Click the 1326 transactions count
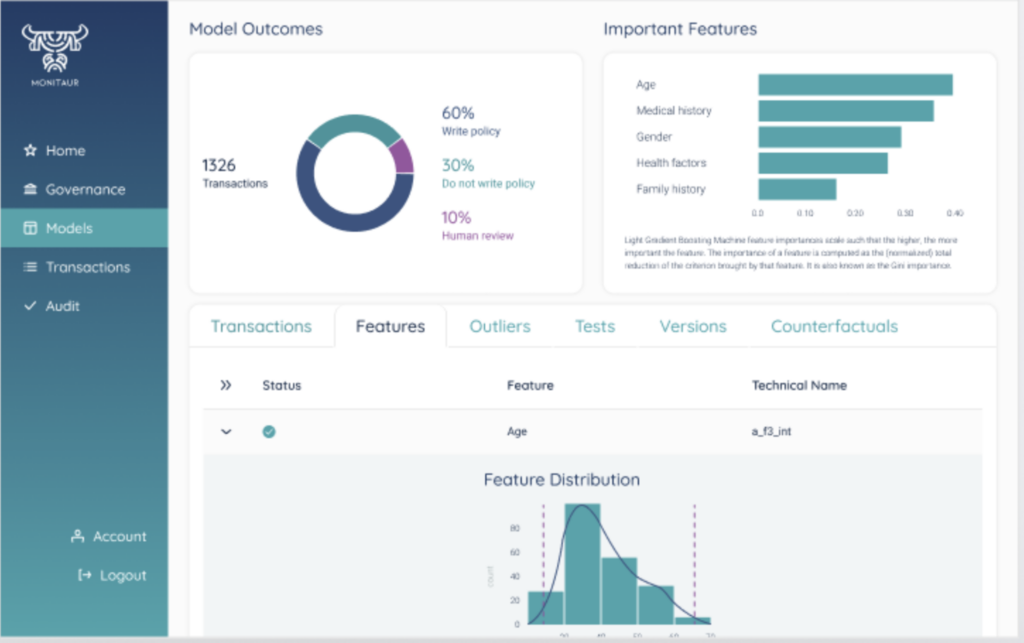This screenshot has height=643, width=1024. pos(234,173)
